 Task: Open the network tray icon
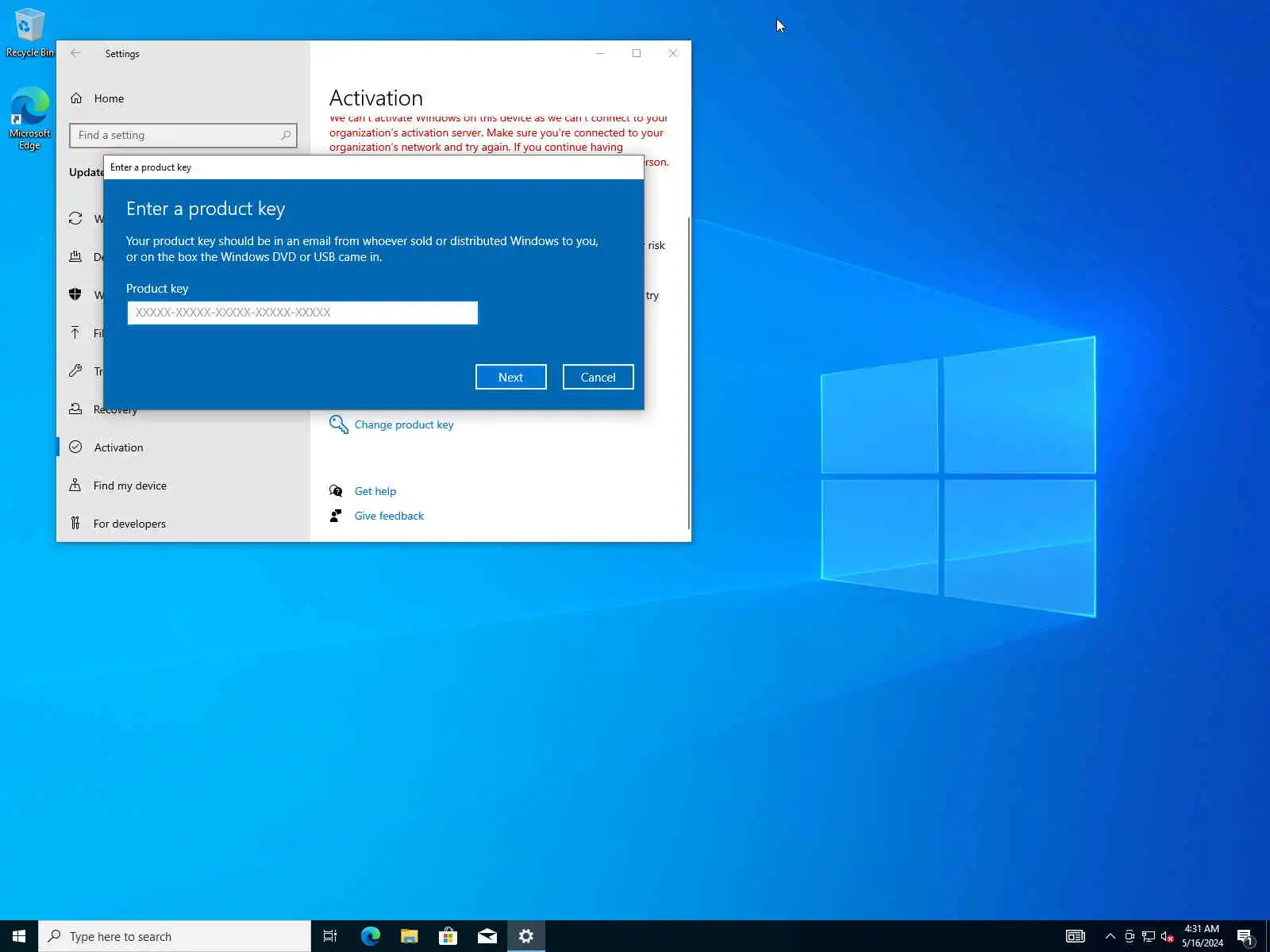(1149, 936)
